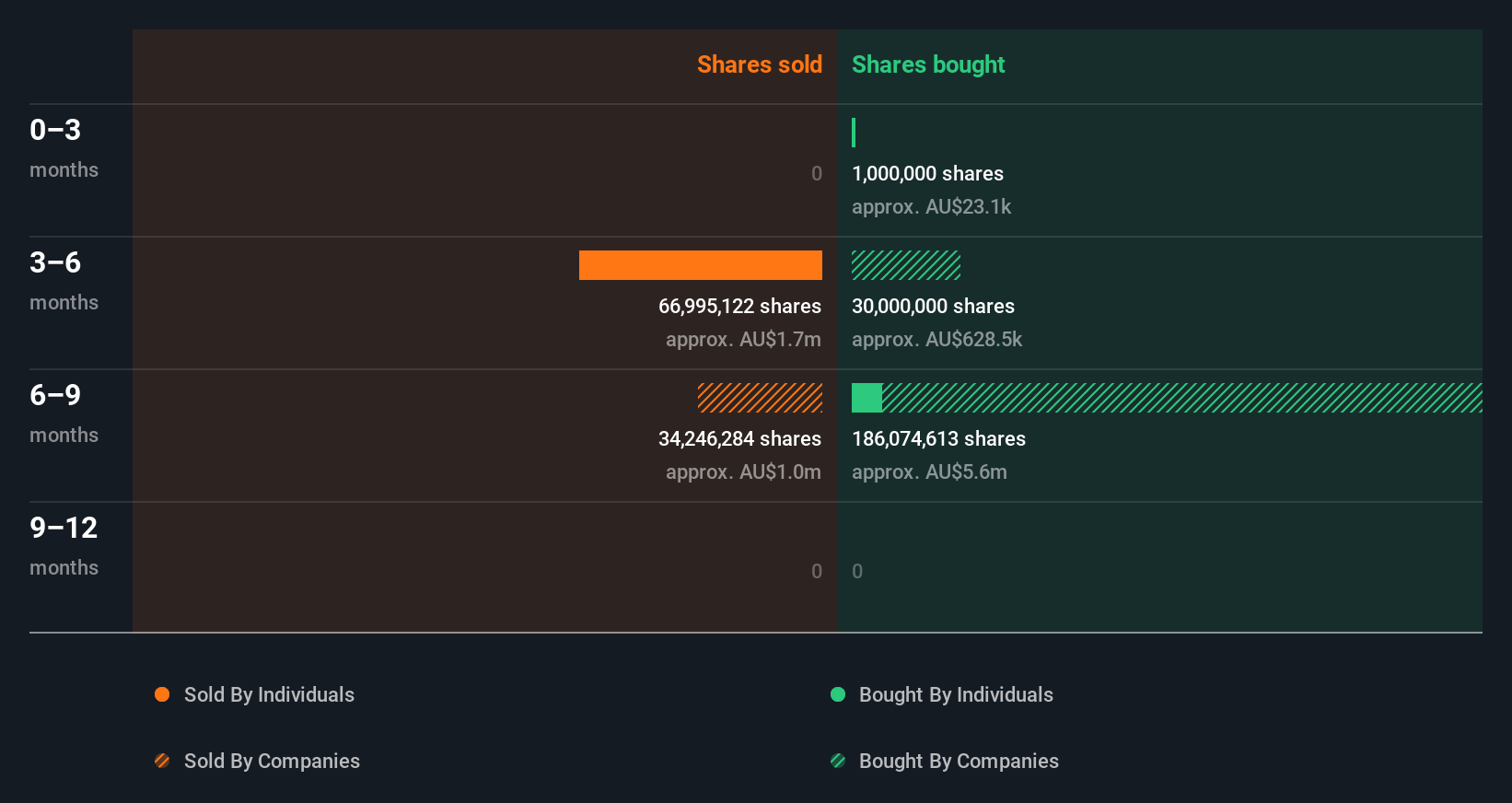The image size is (1512, 803).
Task: Click the approx. AU$23.1k value
Action: coord(931,206)
